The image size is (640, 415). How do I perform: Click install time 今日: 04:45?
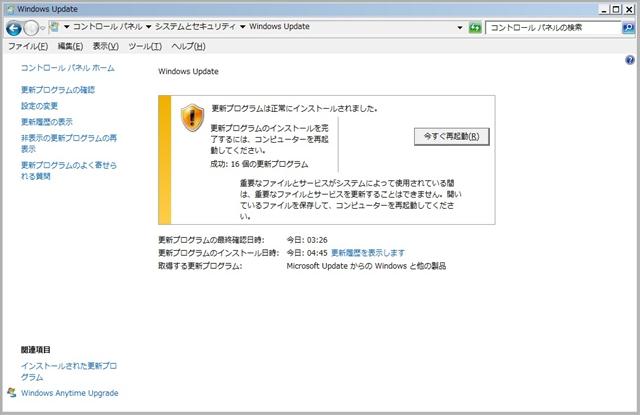[x=307, y=253]
